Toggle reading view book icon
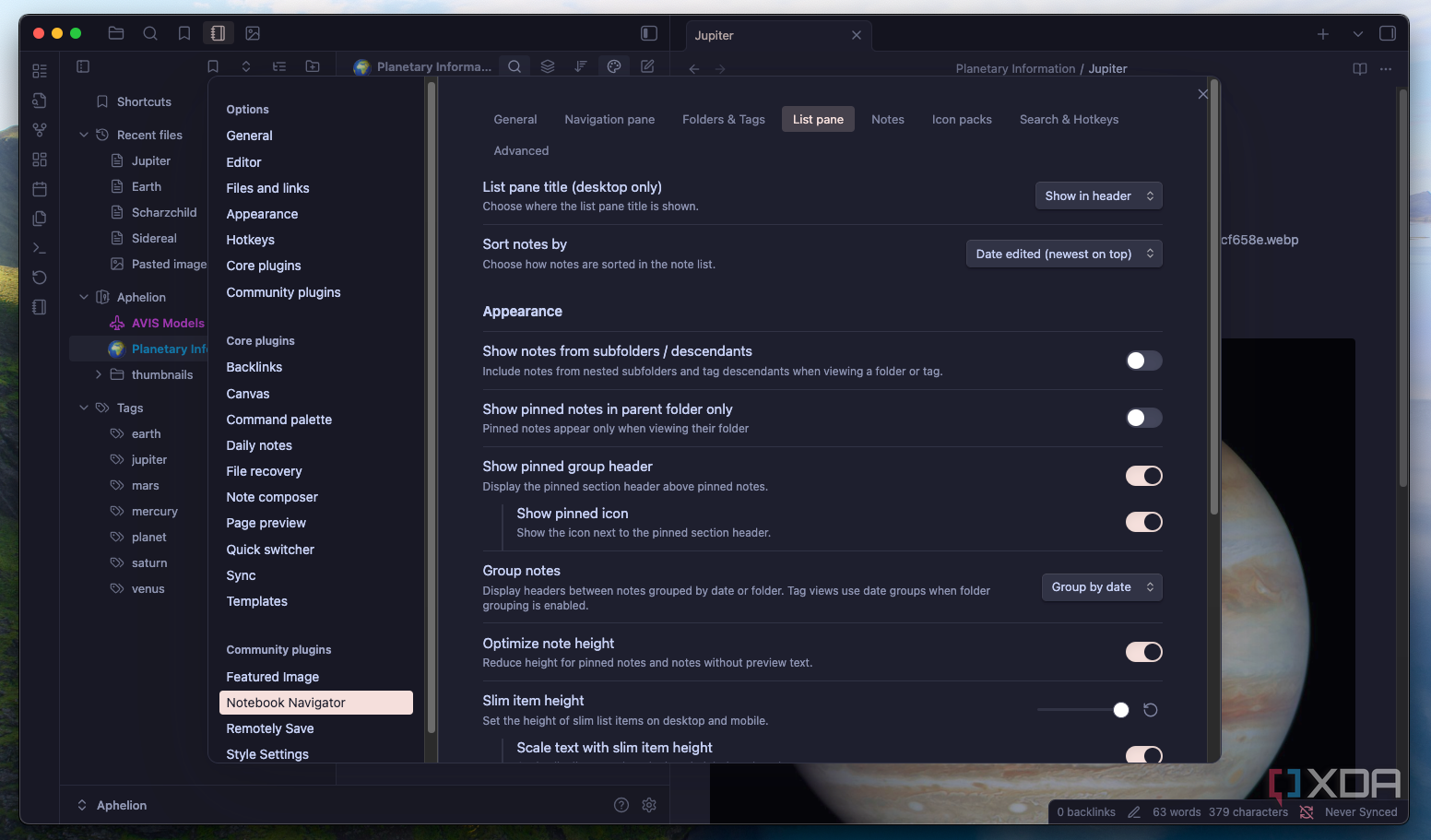The image size is (1431, 840). tap(1359, 68)
